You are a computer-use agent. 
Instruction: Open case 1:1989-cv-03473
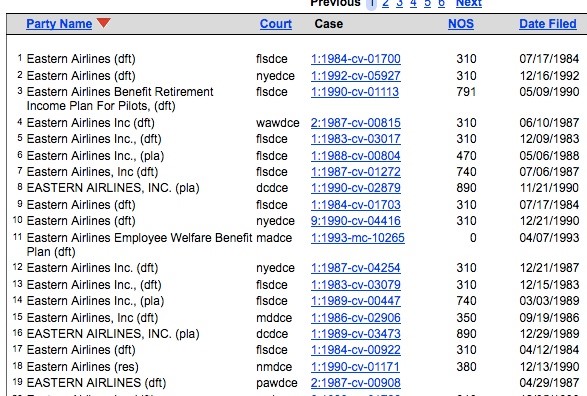(x=356, y=334)
